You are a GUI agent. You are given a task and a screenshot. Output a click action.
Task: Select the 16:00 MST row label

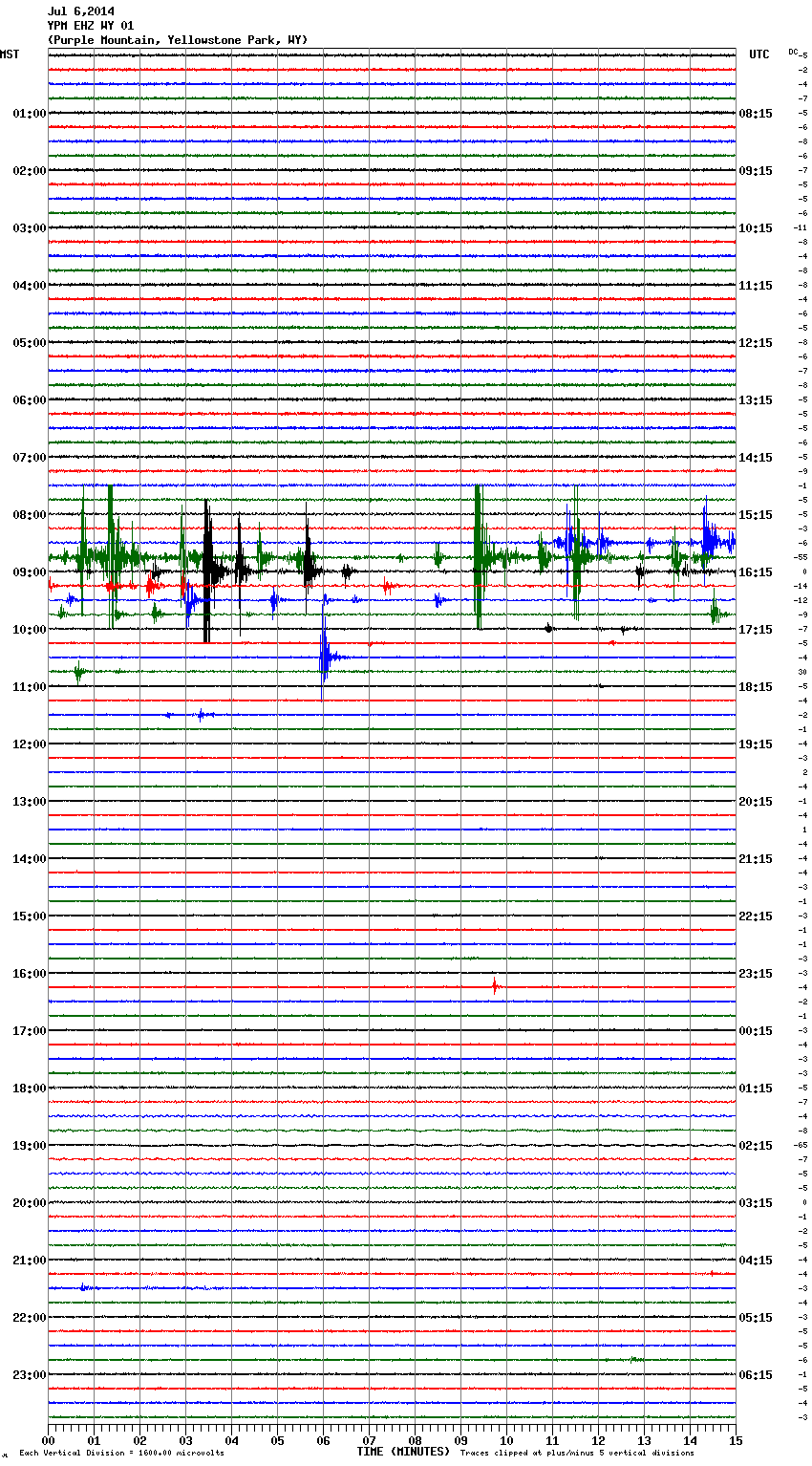click(x=30, y=974)
